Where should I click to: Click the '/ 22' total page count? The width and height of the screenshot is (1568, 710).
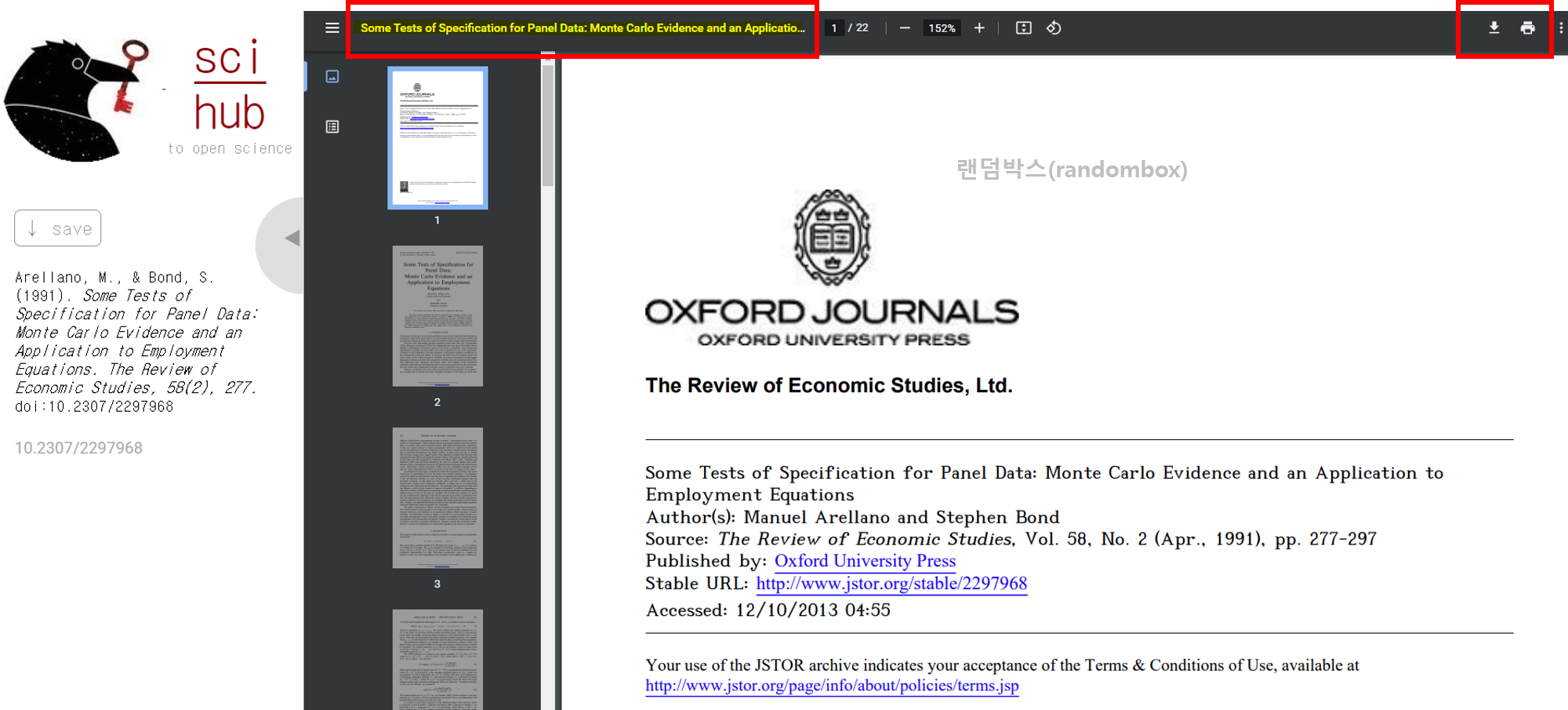[858, 28]
